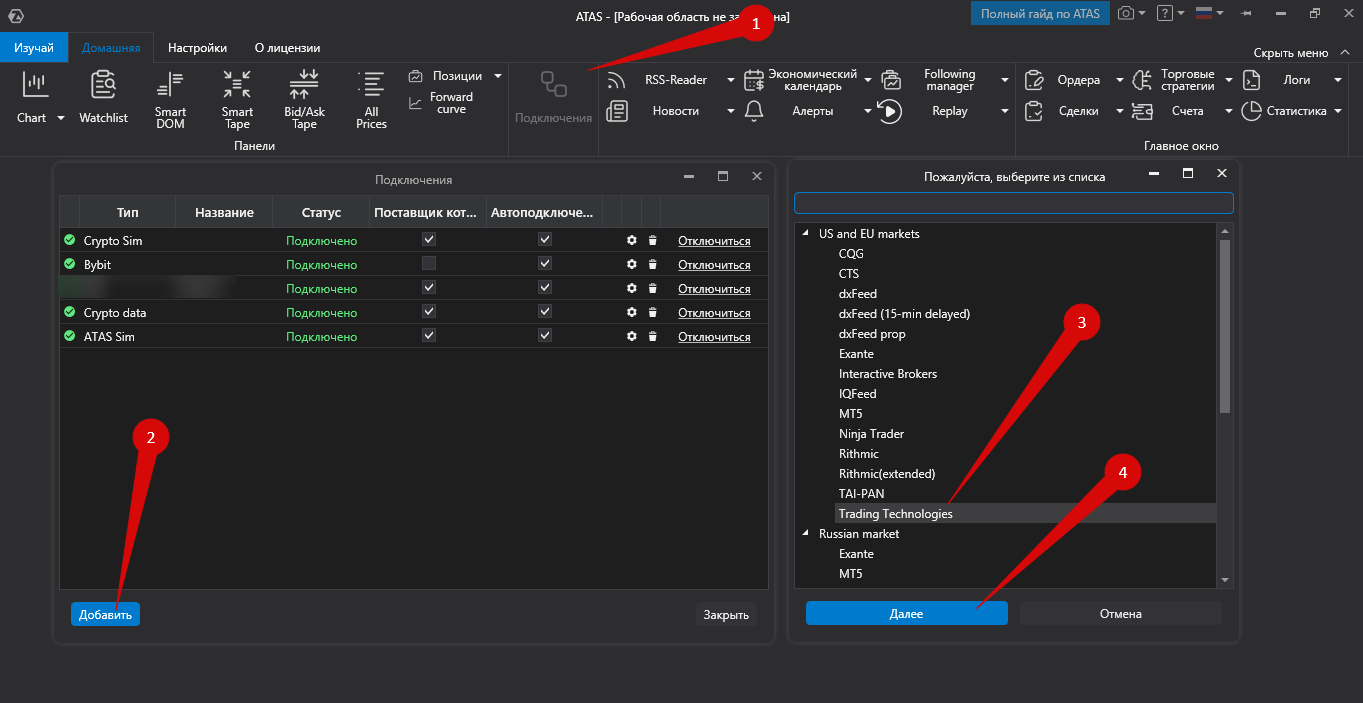Screen dimensions: 1363x703
Task: Expand the Following manager dropdown arrow
Action: pos(1004,80)
